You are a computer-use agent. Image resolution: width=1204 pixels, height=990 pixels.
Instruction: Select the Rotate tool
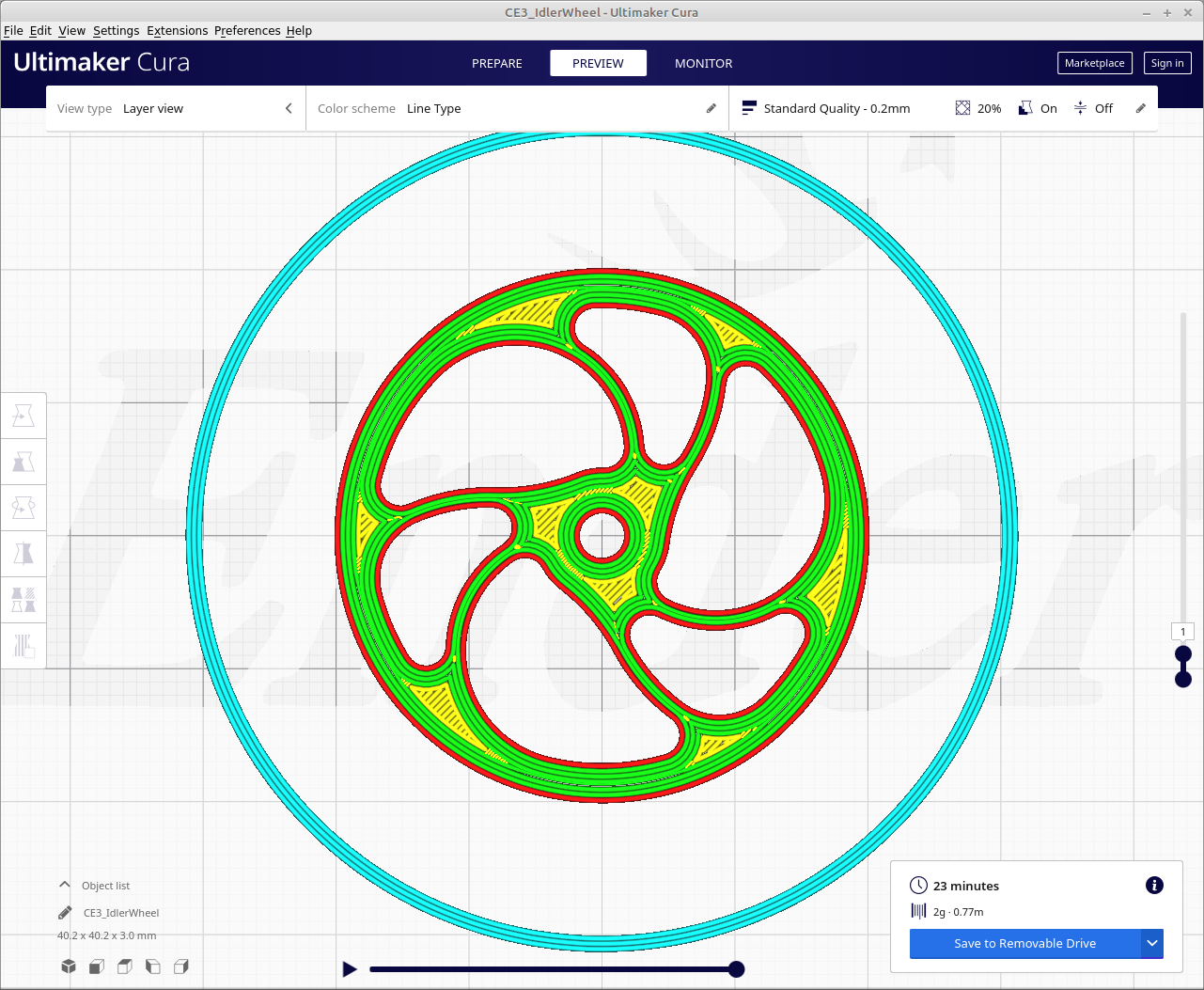tap(23, 508)
